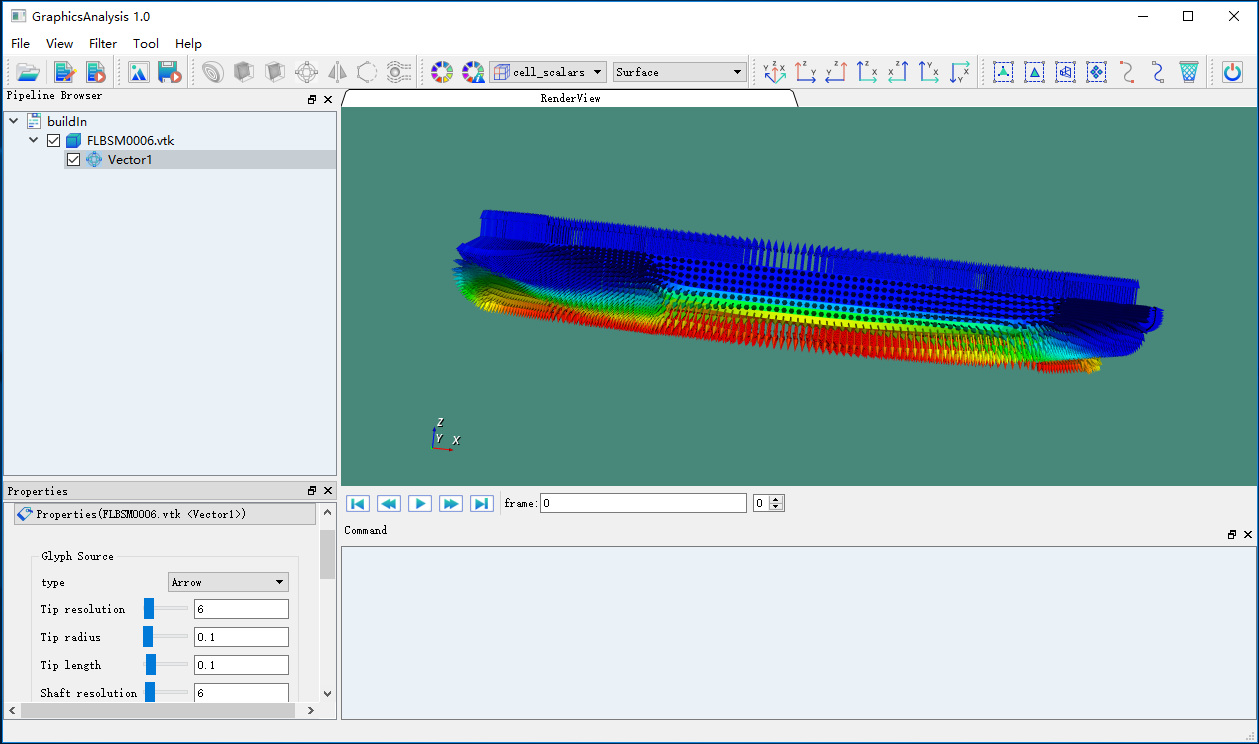Viewport: 1259px width, 744px height.
Task: Click the Tip radius slider
Action: pyautogui.click(x=165, y=637)
